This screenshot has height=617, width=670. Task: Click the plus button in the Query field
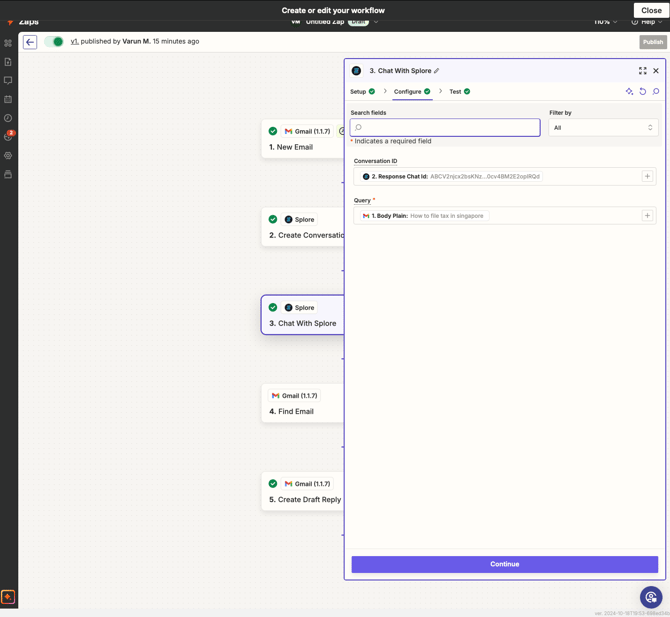click(647, 216)
